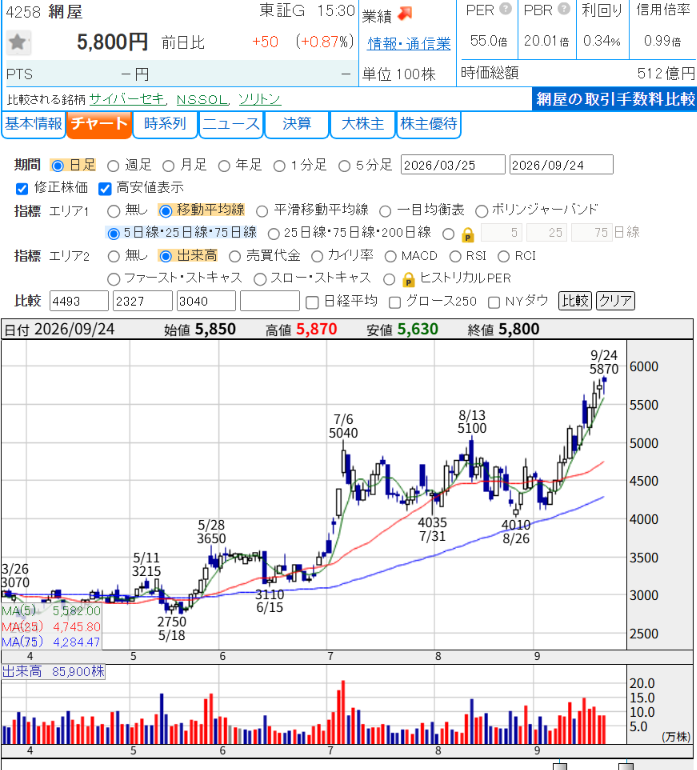Toggle the 修正株価 checkbox

[x=22, y=189]
